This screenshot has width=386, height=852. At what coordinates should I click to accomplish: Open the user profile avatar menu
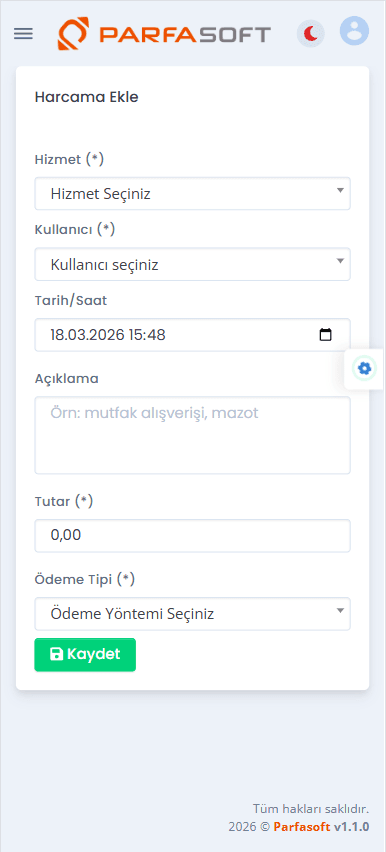(x=354, y=31)
